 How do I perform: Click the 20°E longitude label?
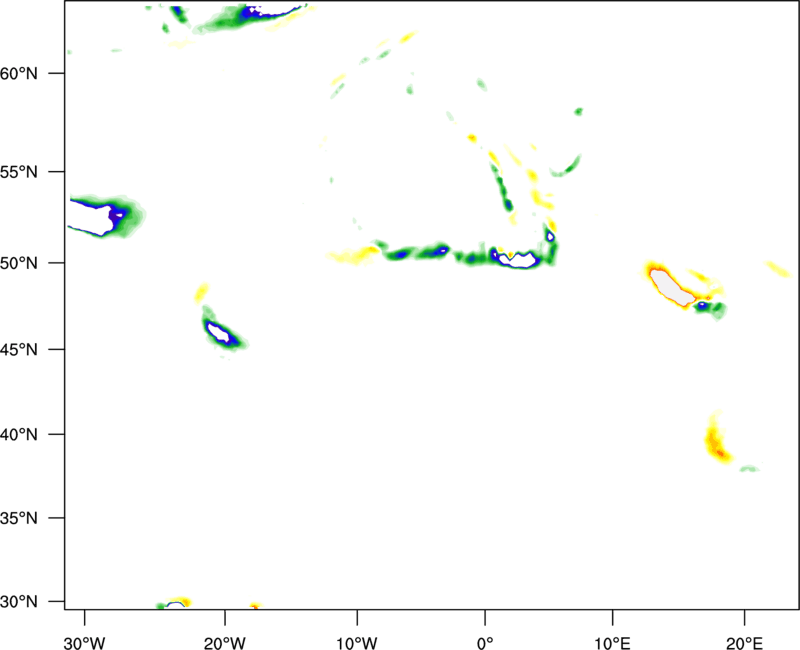pos(744,643)
